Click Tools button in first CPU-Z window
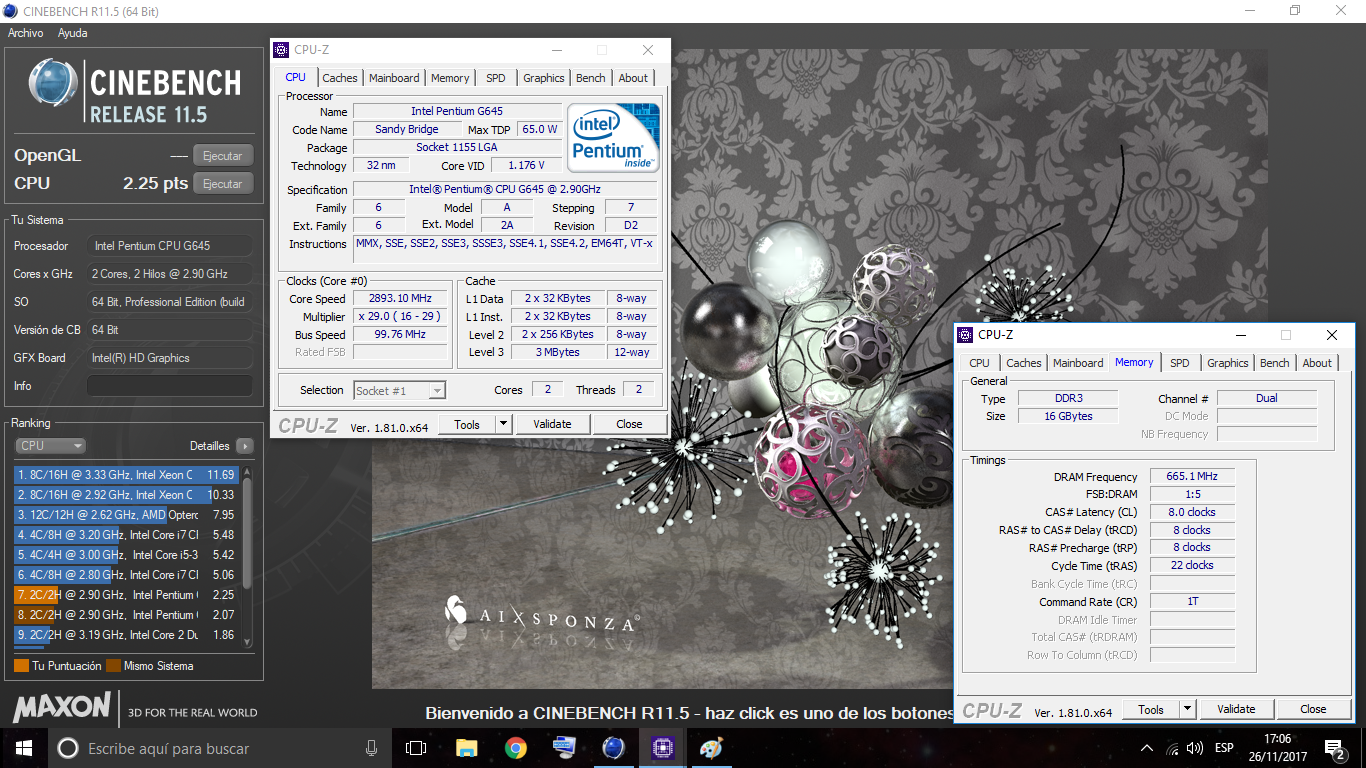1366x768 pixels. 467,424
